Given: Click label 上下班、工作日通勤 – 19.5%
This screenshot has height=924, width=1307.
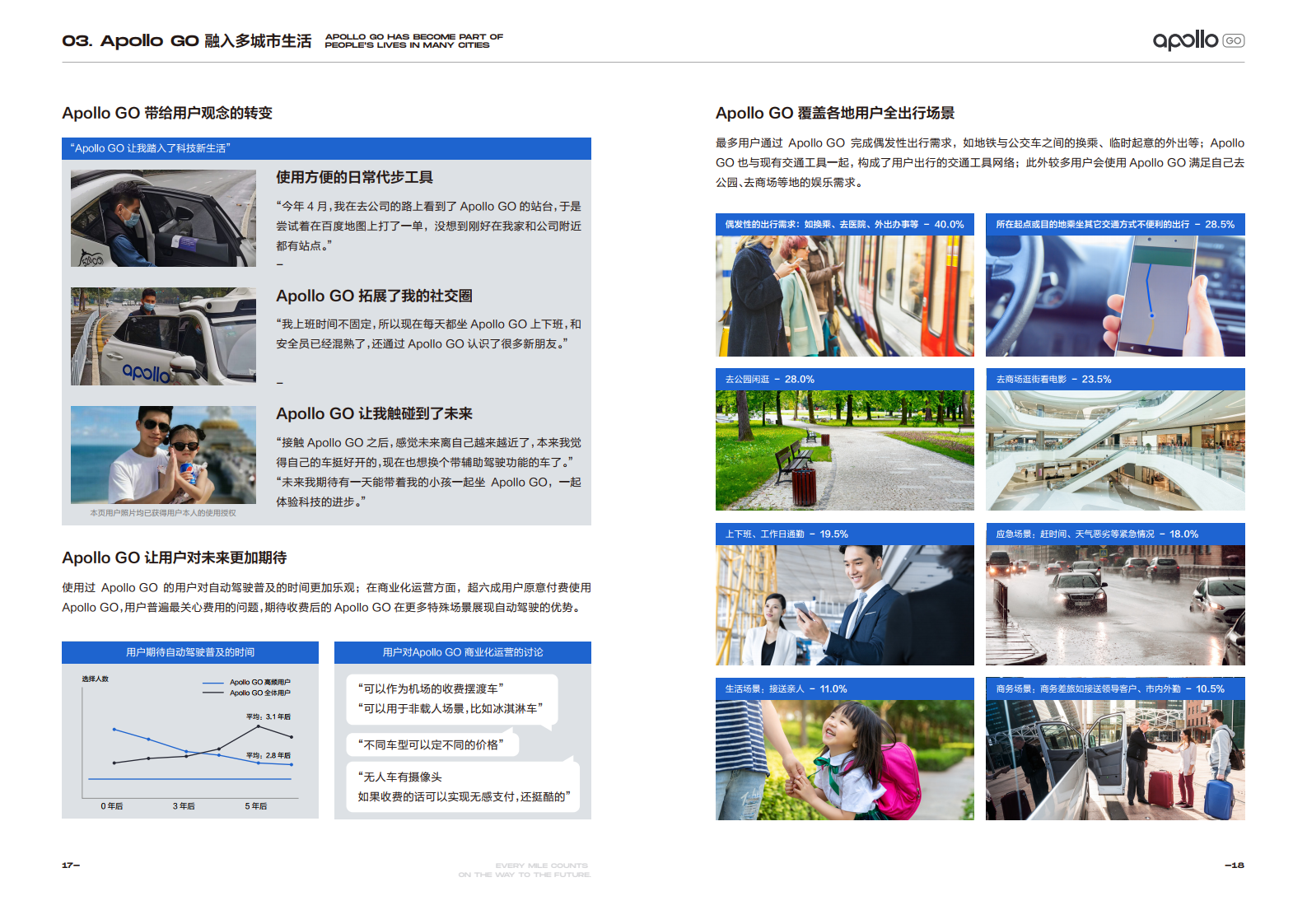Looking at the screenshot, I should tap(844, 534).
